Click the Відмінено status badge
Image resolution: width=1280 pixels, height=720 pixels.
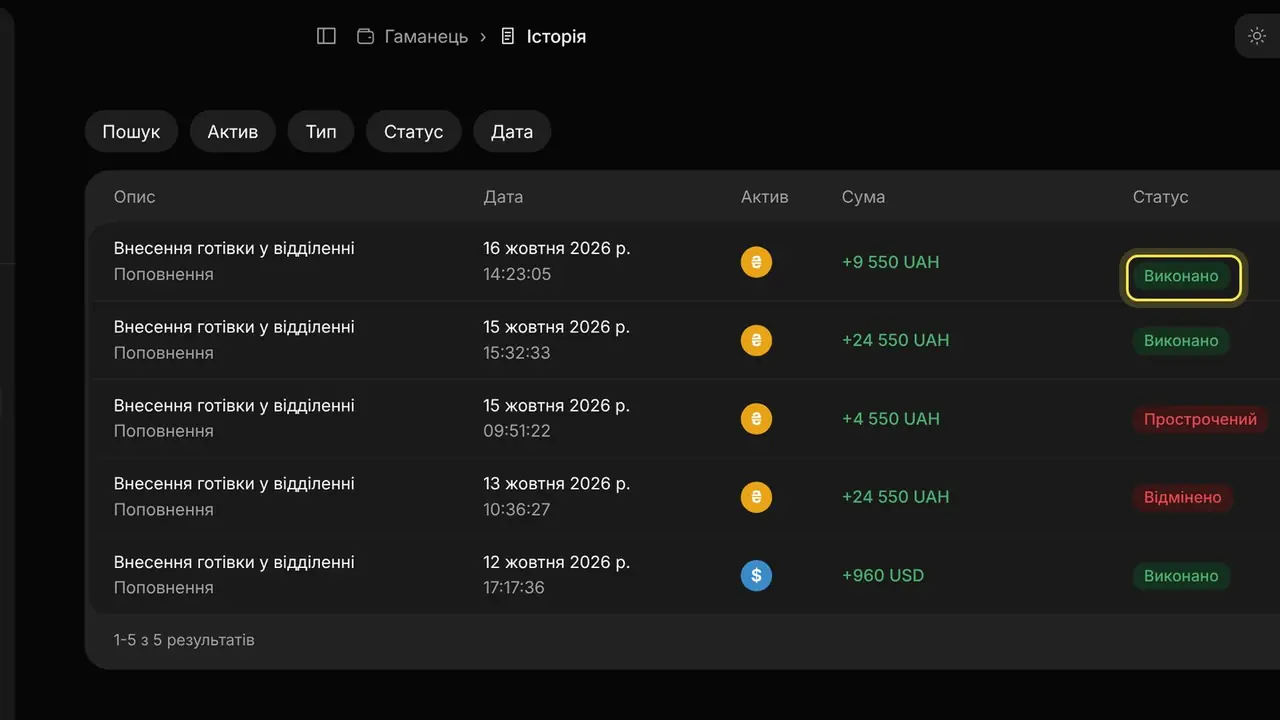pyautogui.click(x=1182, y=497)
